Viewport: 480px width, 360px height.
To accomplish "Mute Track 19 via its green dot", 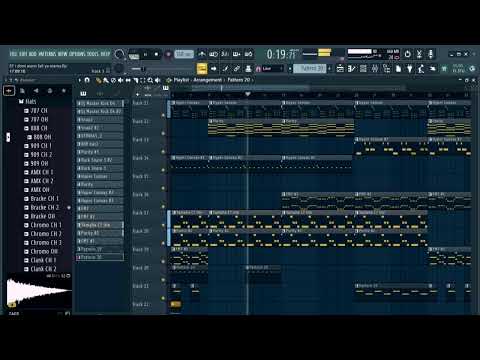I will (163, 262).
